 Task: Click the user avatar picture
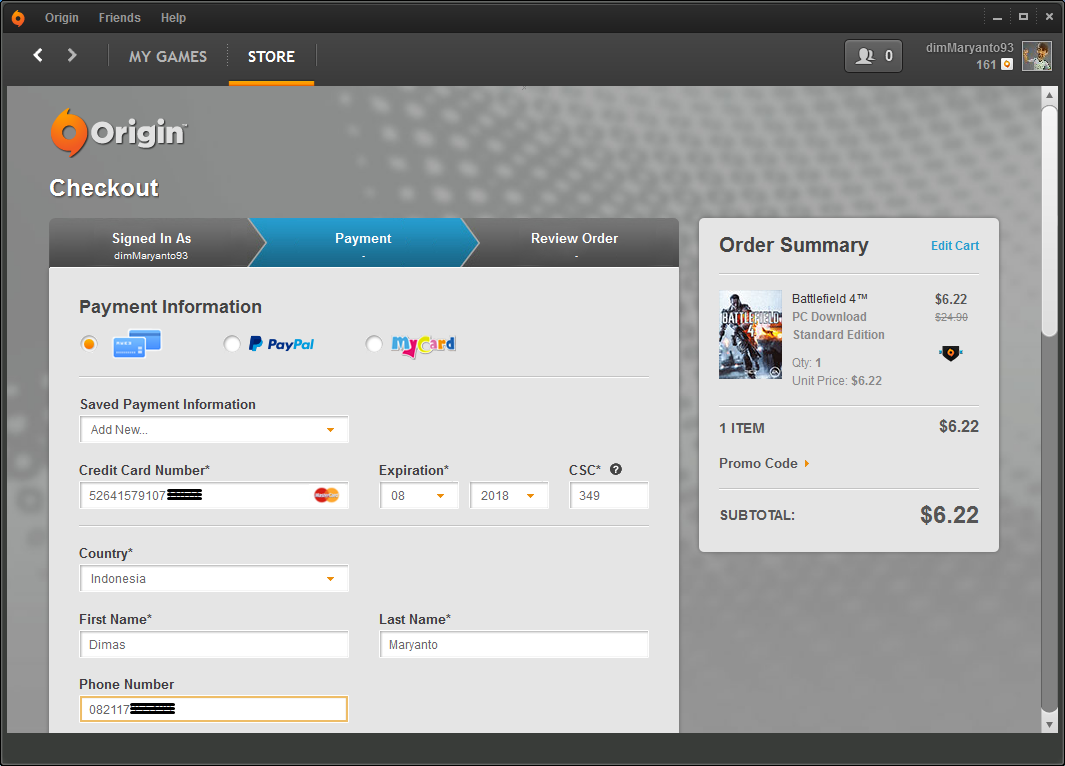click(1037, 56)
